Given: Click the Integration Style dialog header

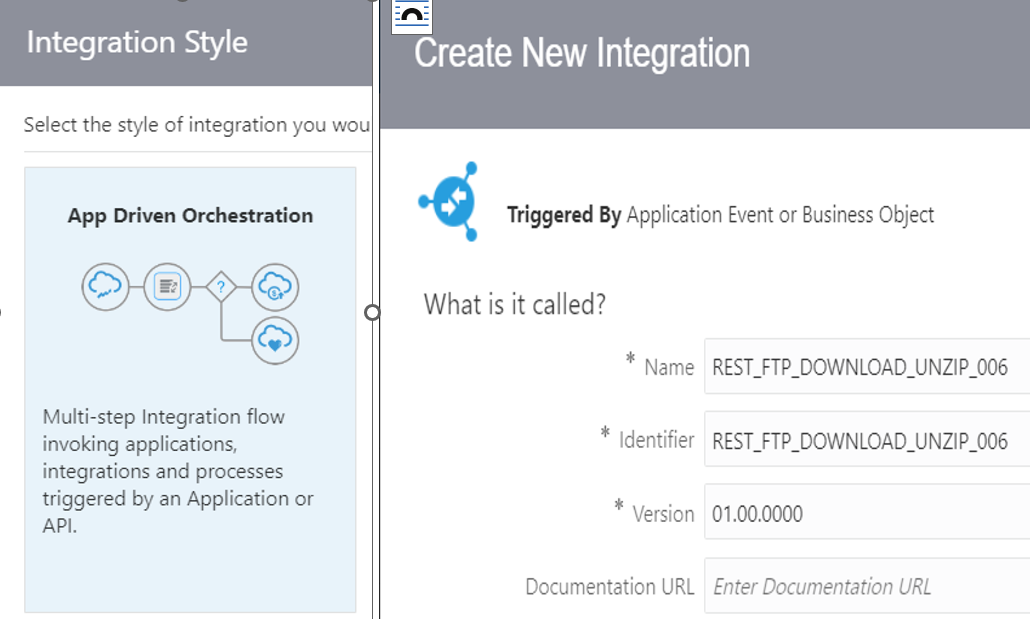Looking at the screenshot, I should point(138,43).
